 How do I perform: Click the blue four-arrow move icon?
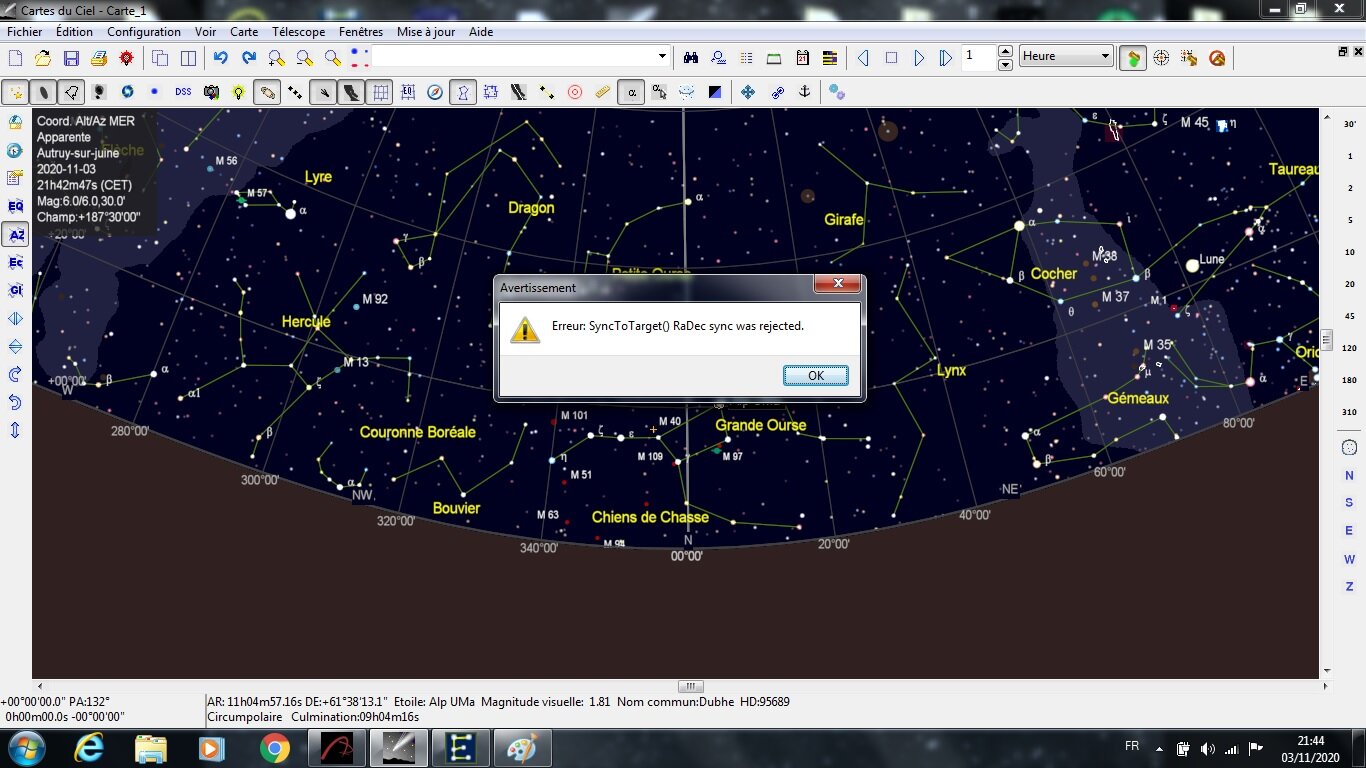point(748,92)
